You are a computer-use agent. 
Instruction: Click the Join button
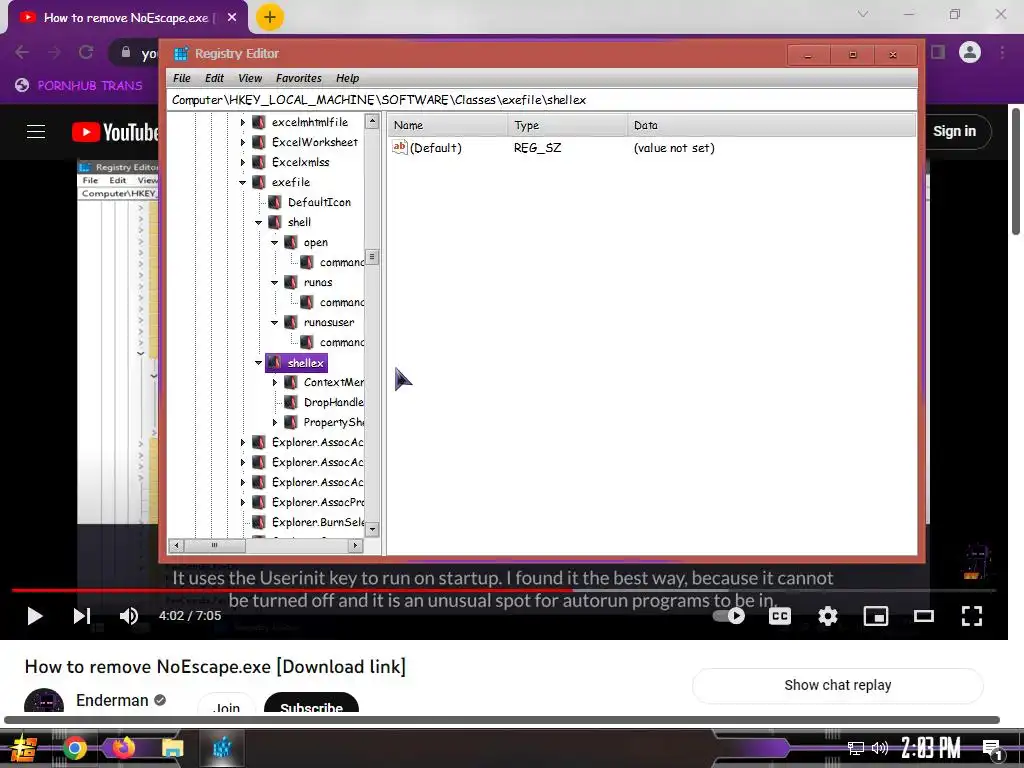(226, 705)
